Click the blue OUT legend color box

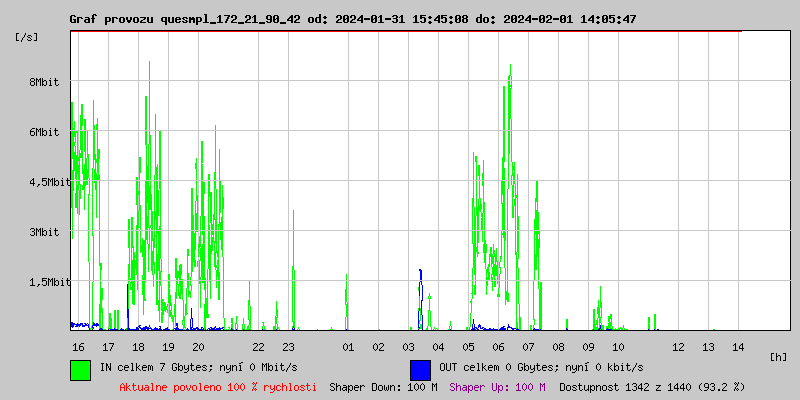click(x=420, y=369)
